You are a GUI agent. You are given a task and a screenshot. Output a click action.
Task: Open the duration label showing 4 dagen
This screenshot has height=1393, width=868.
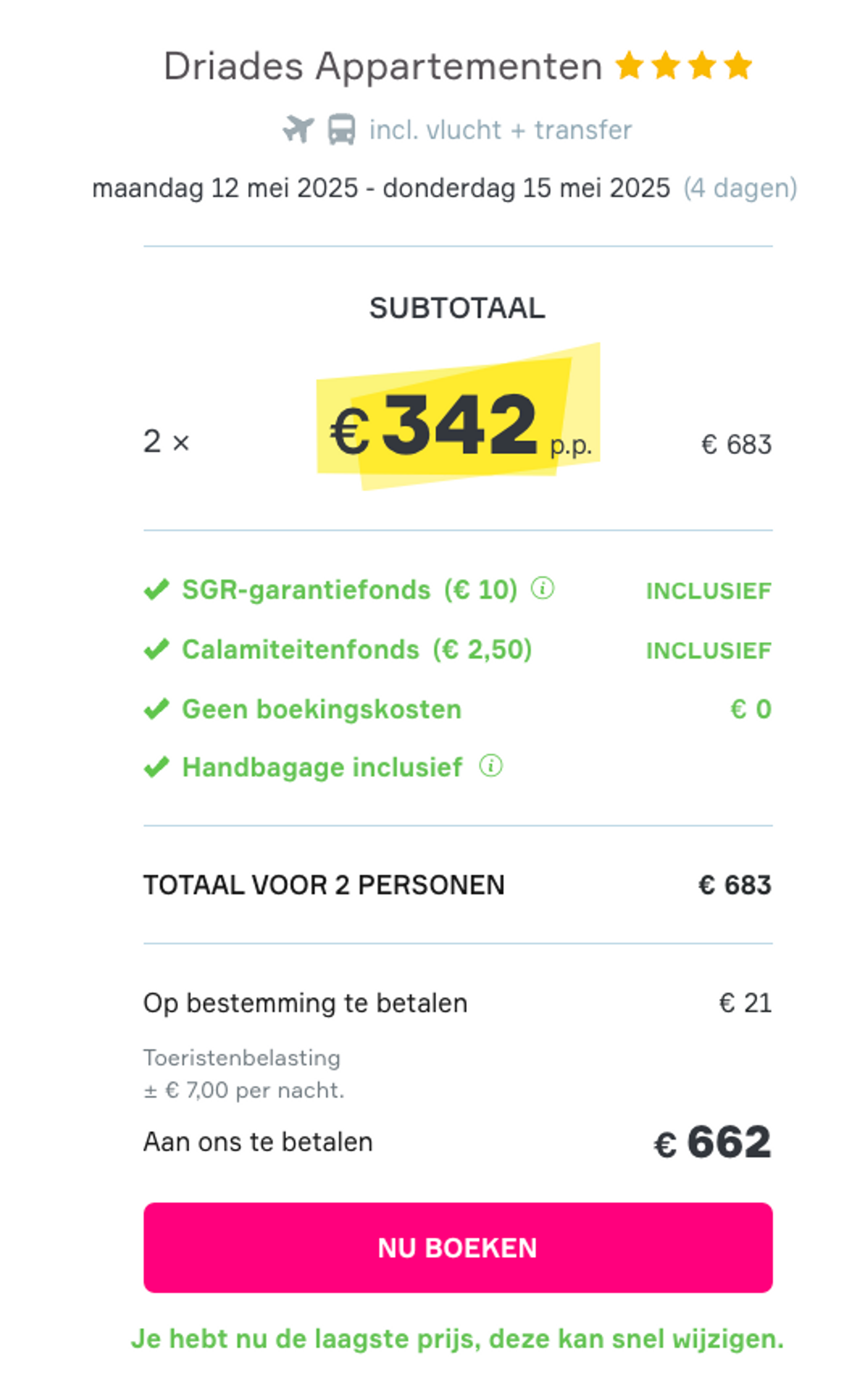(x=740, y=188)
